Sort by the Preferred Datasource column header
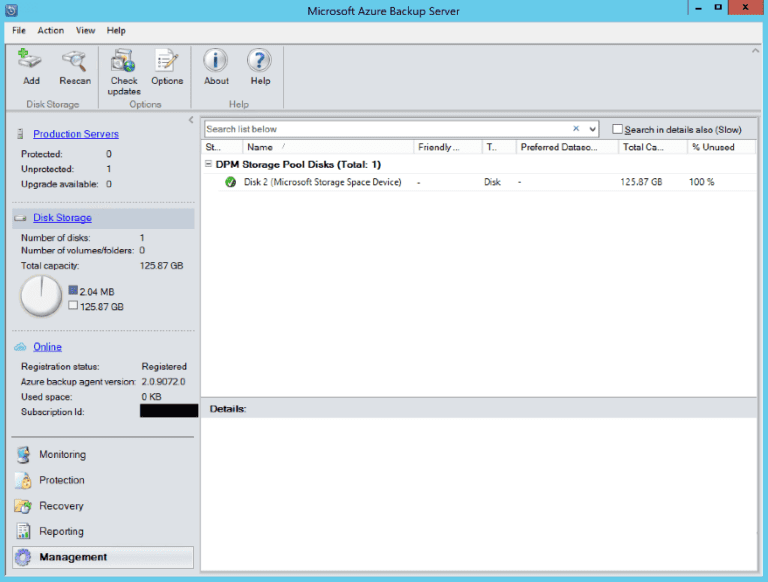 click(567, 147)
